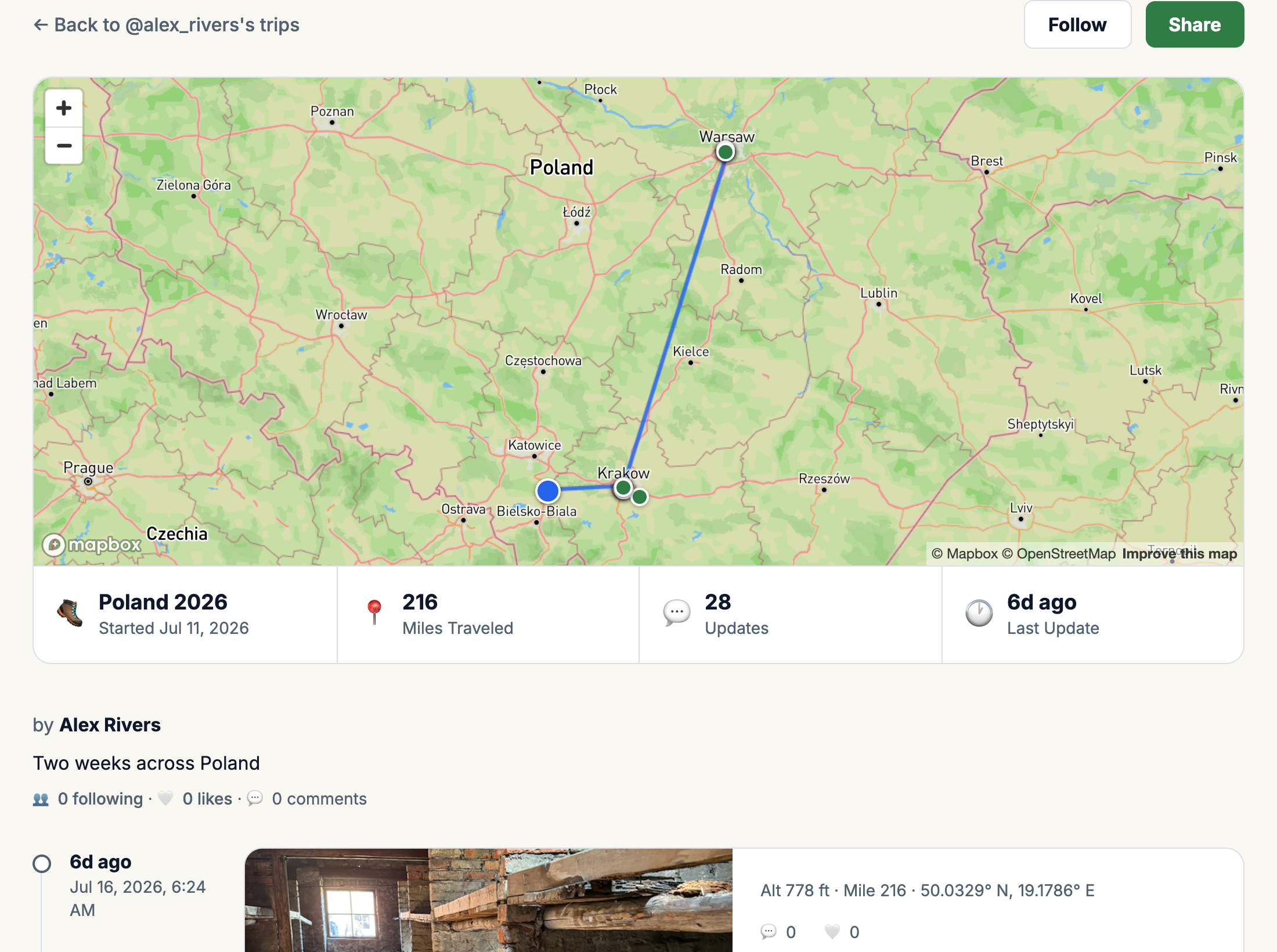
Task: Open the © OpenStreetMap attribution link
Action: tap(1059, 554)
